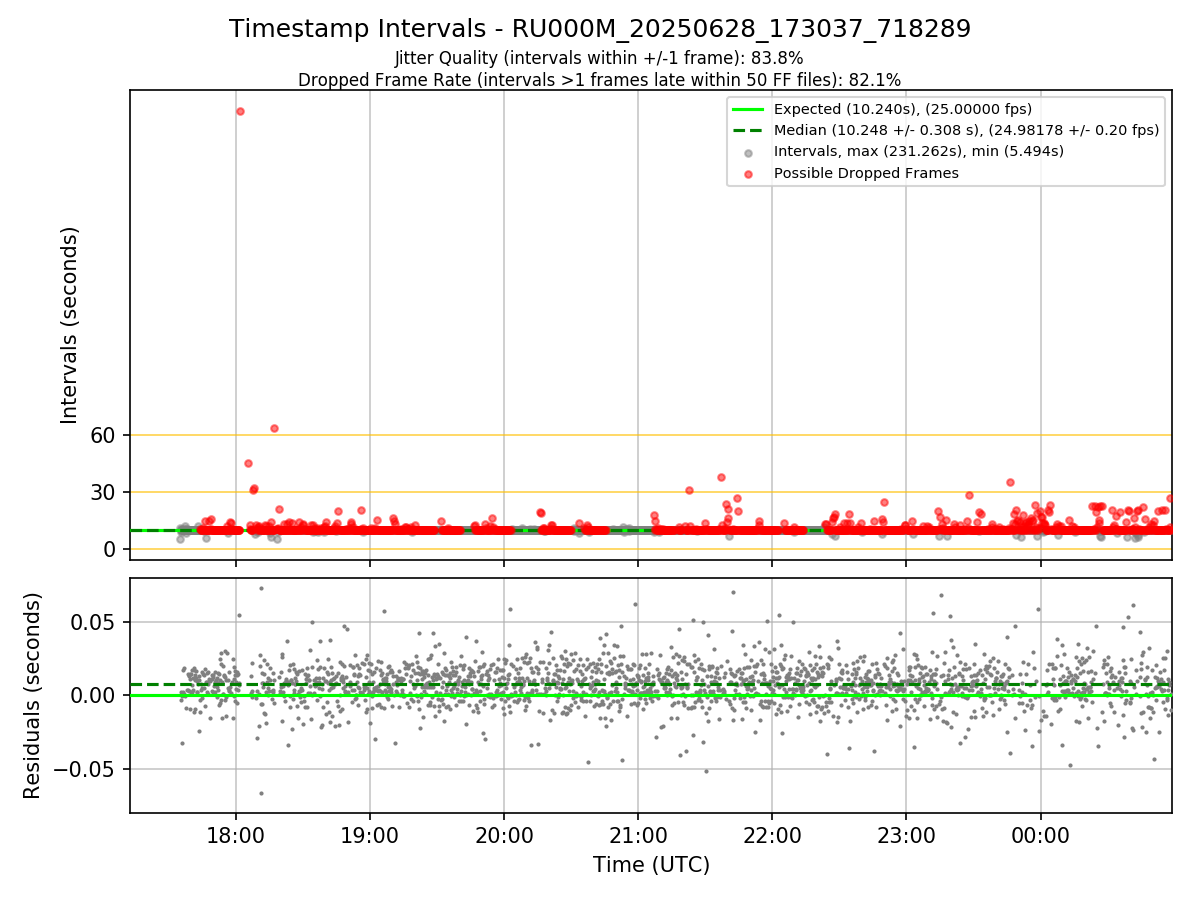Click the '60' tick label on the intervals axis
Screen dimensions: 1200x900
[105, 435]
